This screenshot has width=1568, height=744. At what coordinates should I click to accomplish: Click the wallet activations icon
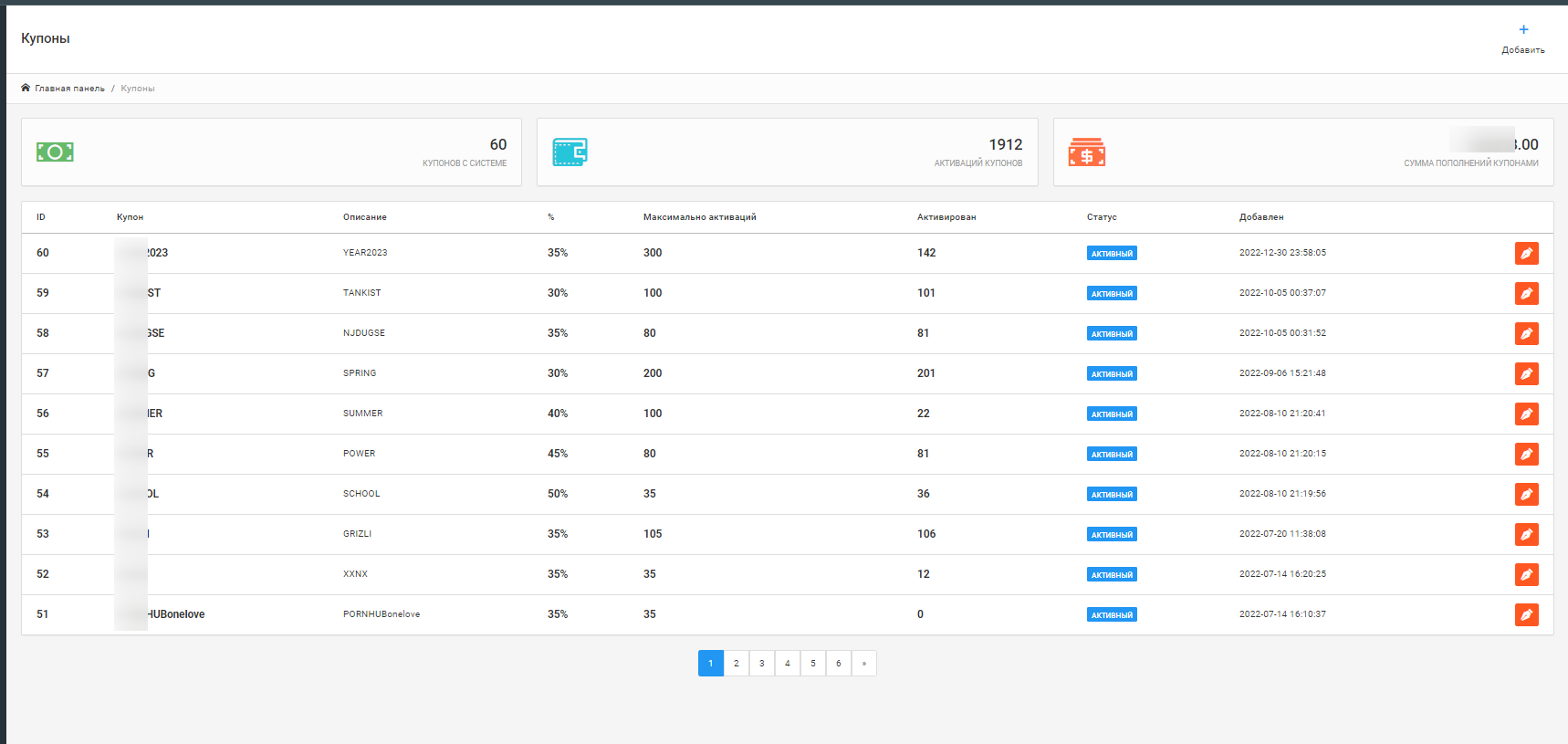tap(570, 152)
